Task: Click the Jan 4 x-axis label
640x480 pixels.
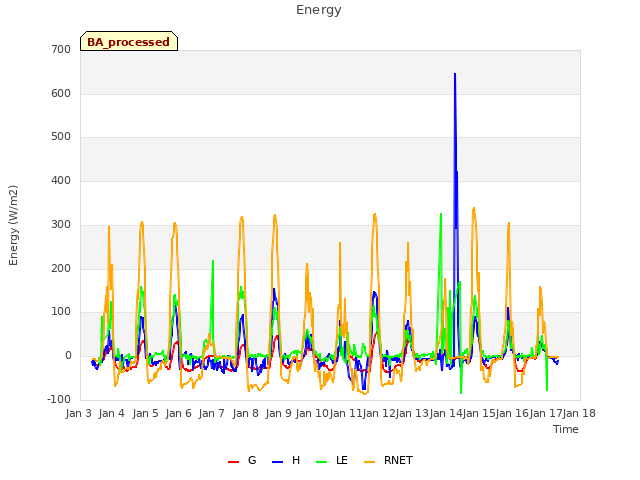Action: (x=112, y=413)
